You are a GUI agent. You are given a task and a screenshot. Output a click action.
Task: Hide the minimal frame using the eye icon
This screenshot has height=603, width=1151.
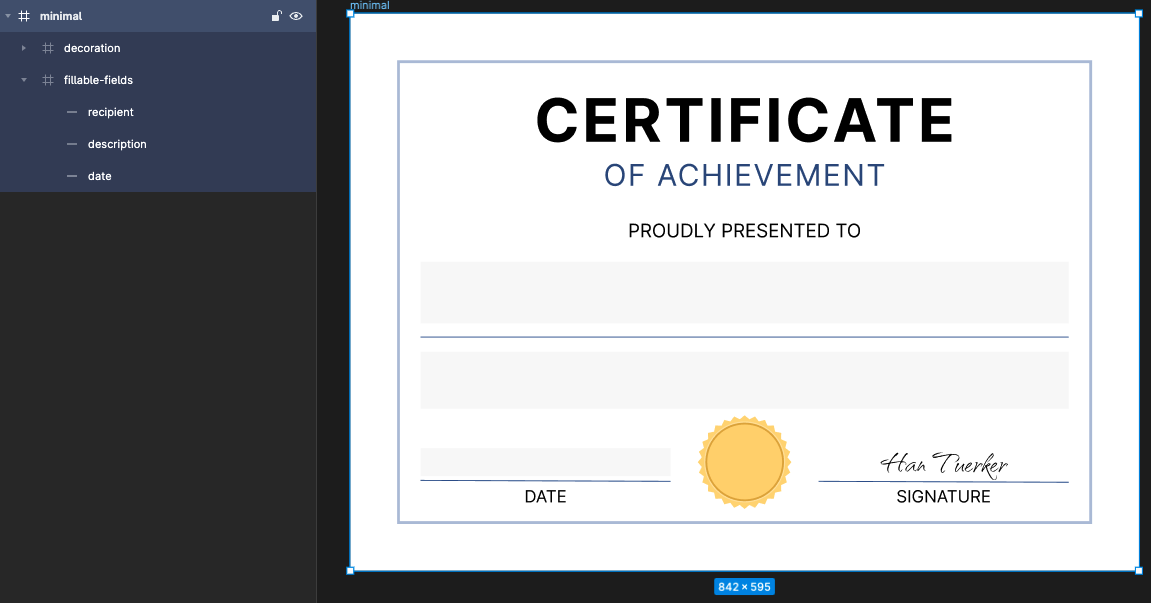[296, 16]
